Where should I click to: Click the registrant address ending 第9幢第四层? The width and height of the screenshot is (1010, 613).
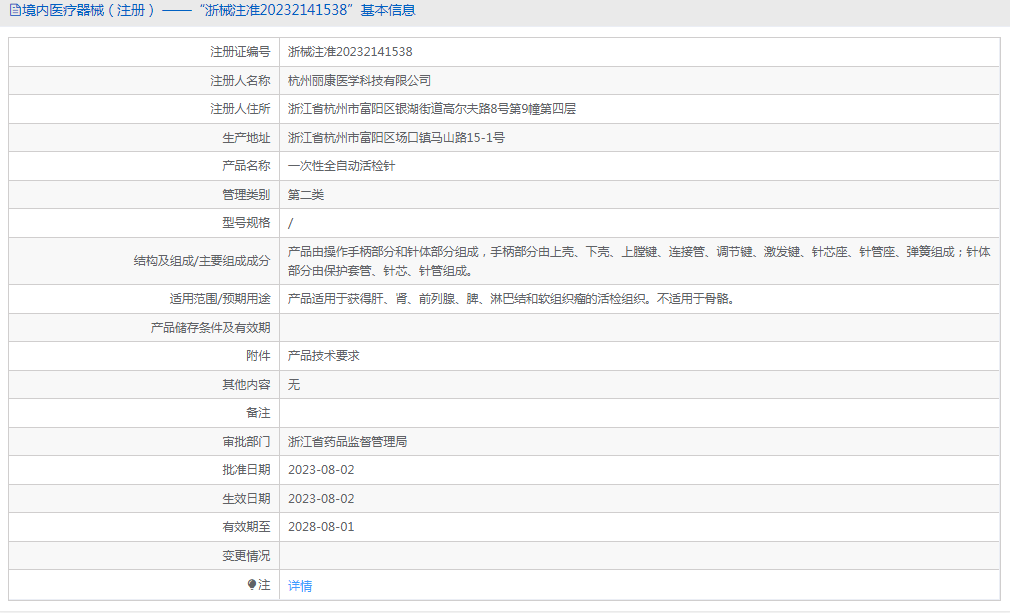(x=432, y=109)
